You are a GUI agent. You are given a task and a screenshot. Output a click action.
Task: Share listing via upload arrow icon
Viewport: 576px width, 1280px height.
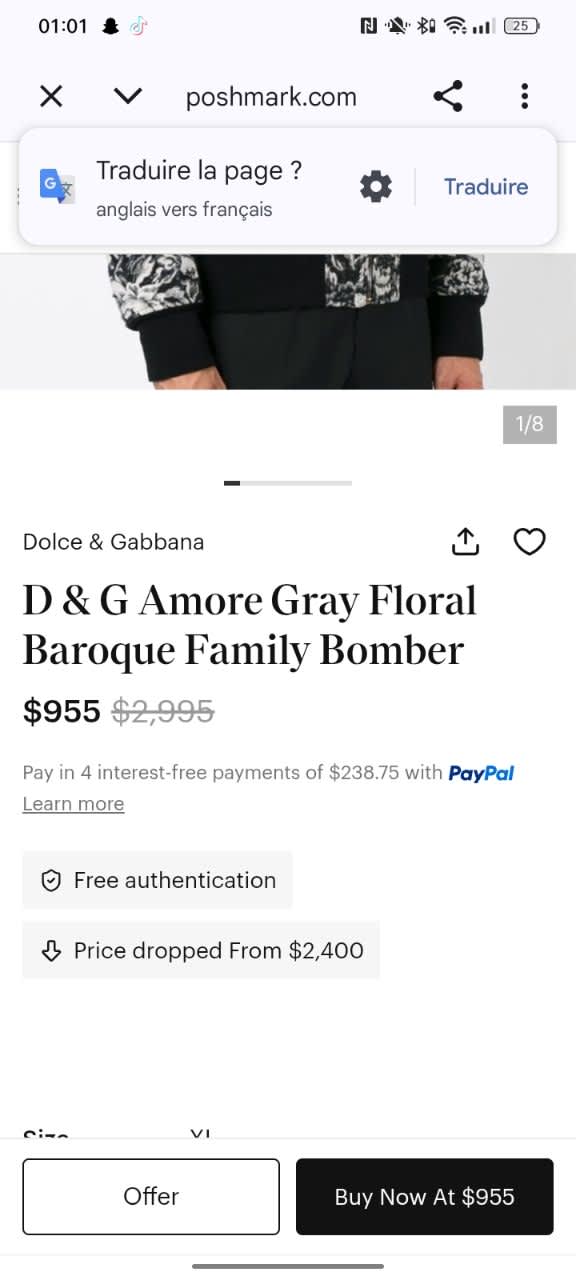point(466,542)
